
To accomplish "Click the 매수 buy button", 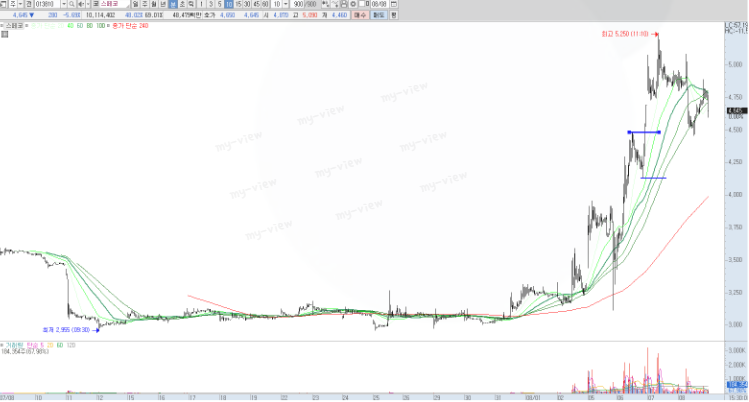I will (360, 15).
